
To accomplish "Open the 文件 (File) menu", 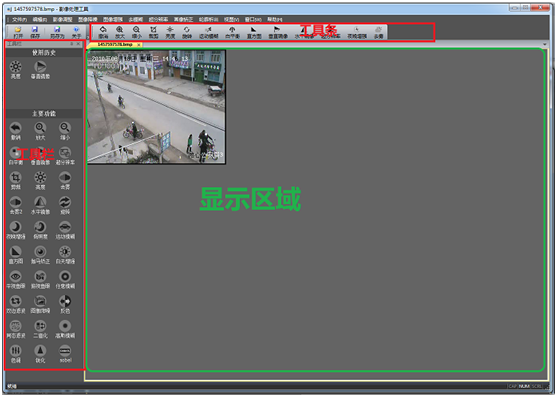I will (x=19, y=19).
